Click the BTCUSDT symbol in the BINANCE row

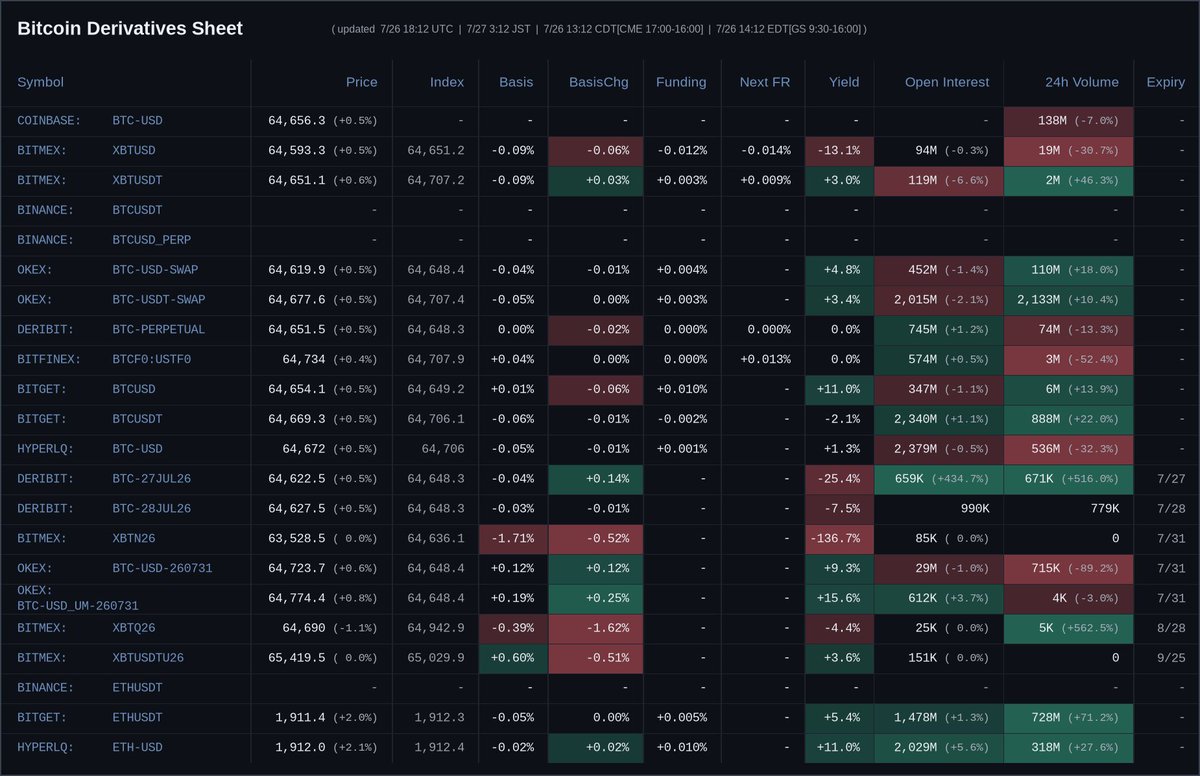pos(137,211)
